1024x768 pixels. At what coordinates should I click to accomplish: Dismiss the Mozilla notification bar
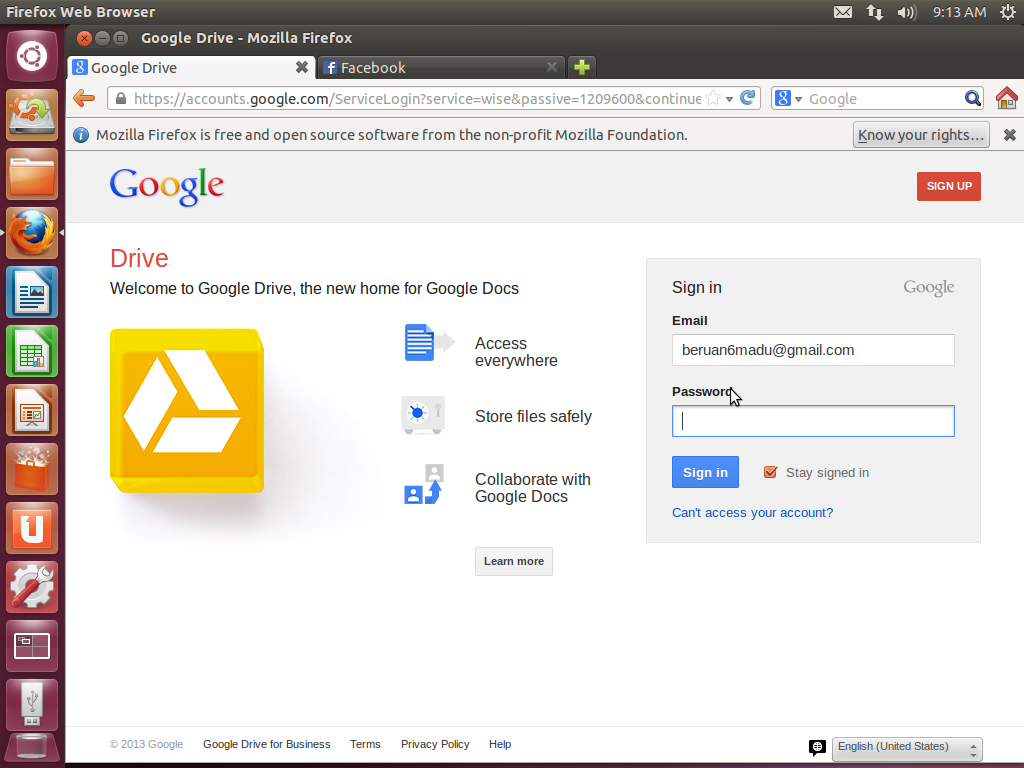tap(1010, 135)
